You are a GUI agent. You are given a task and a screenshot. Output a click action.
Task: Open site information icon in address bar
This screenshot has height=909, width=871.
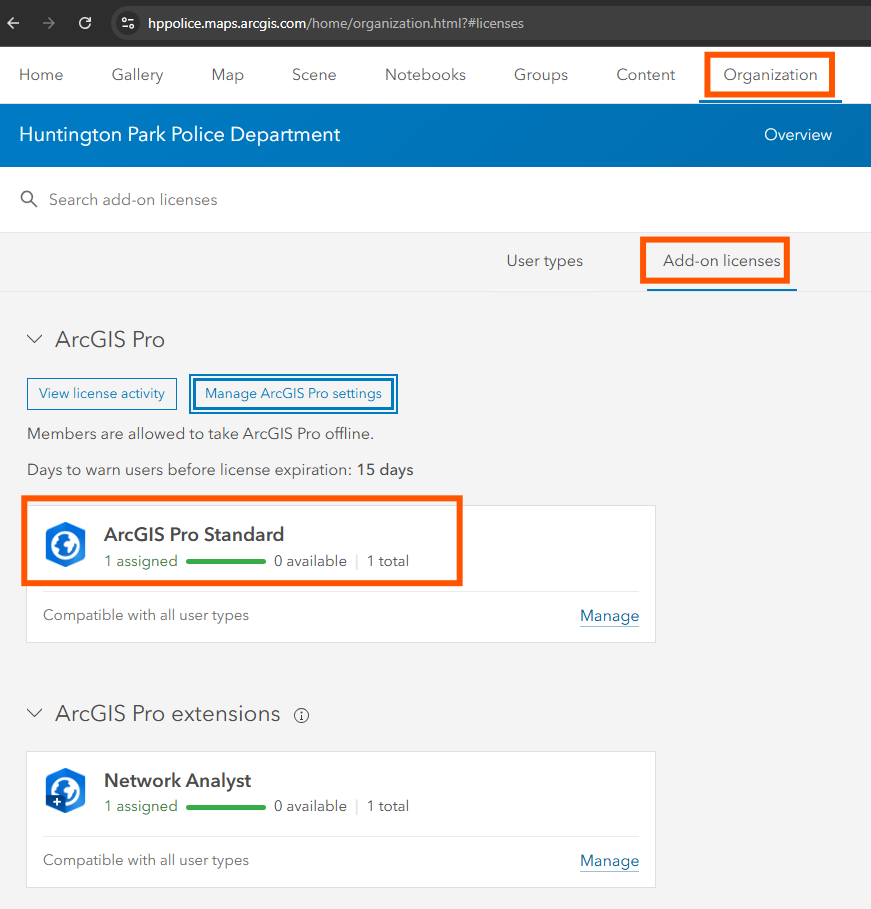128,23
